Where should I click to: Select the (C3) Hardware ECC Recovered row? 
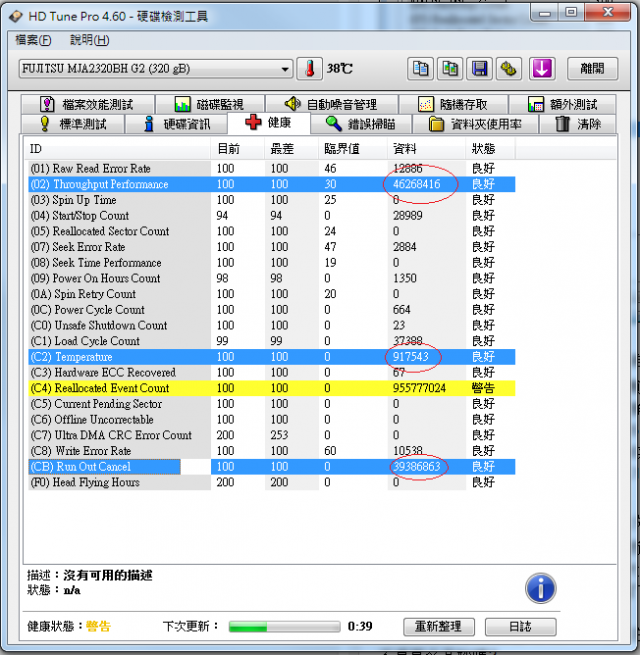[x=271, y=372]
